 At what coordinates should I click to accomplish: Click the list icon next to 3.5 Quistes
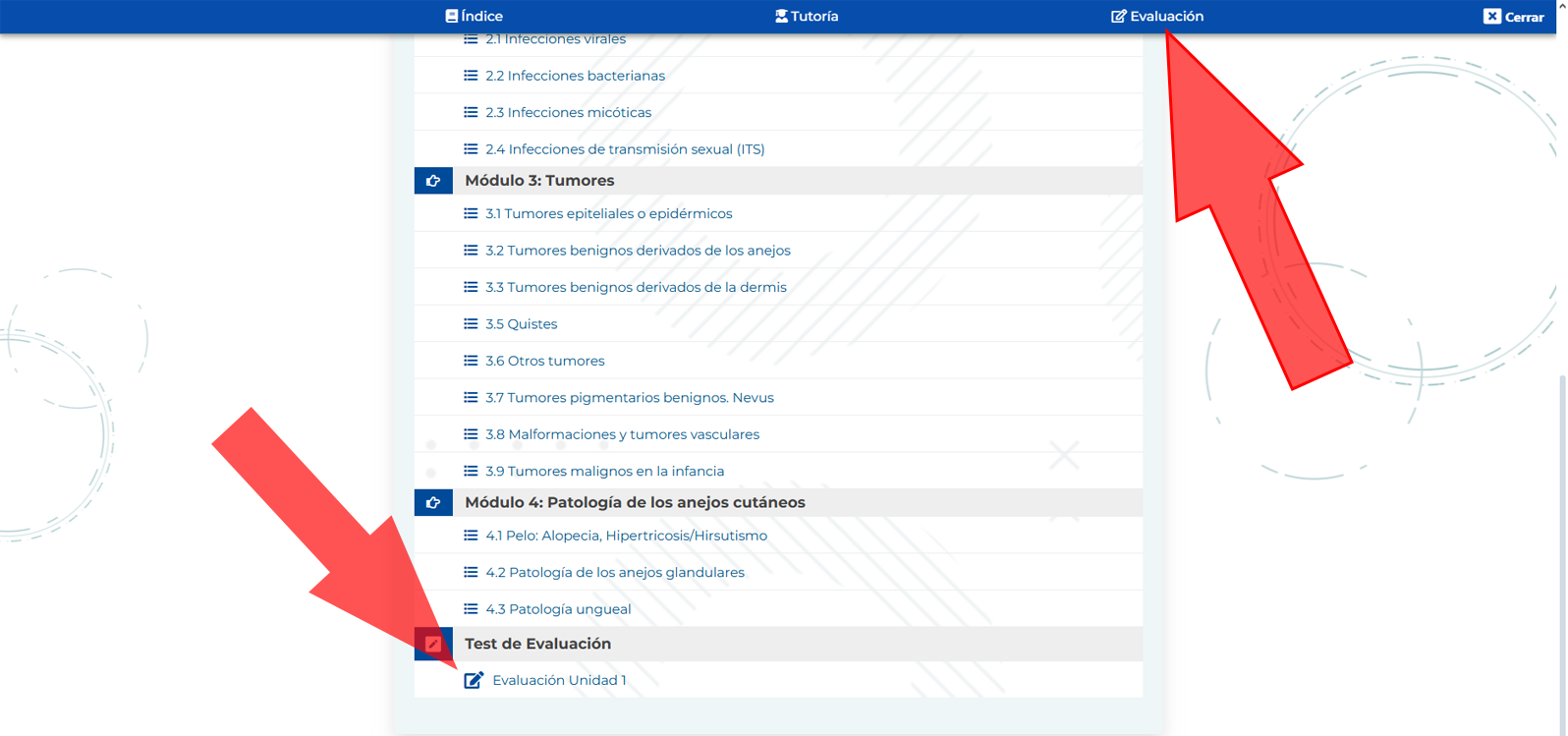471,324
